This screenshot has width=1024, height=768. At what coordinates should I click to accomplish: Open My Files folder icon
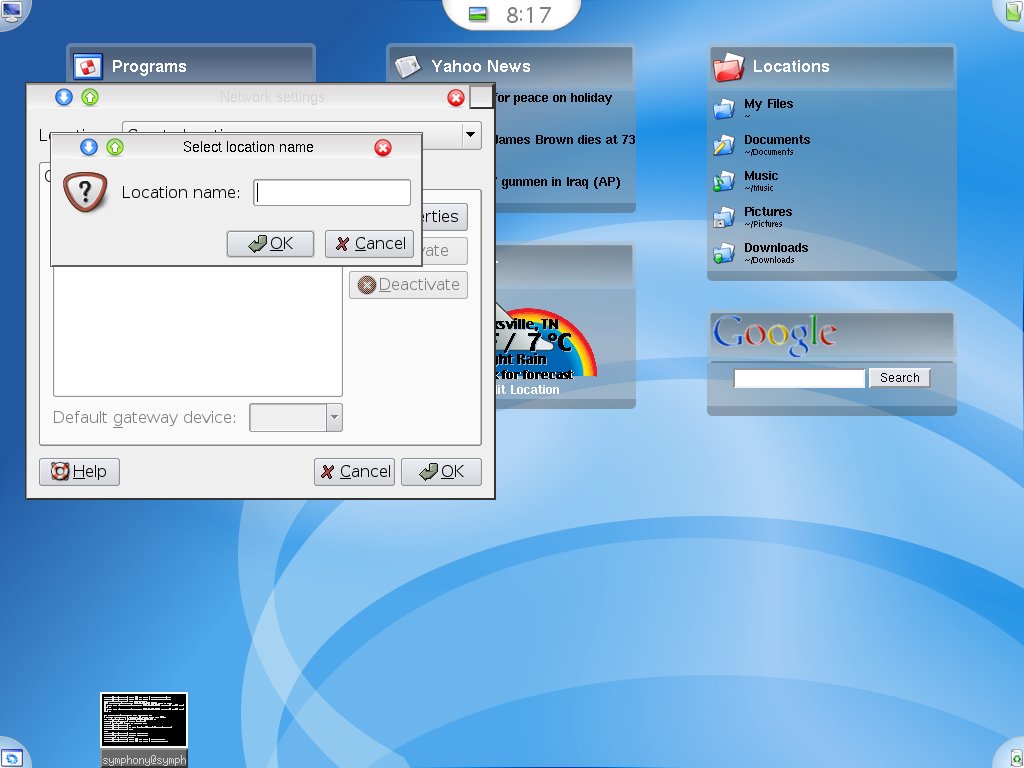724,108
